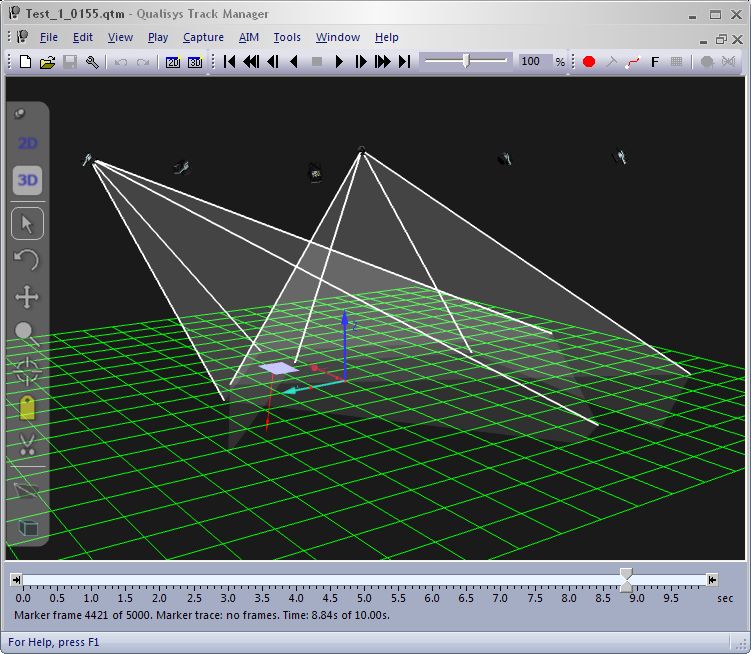Image resolution: width=751 pixels, height=654 pixels.
Task: Pick the zoom magnifier tool
Action: (27, 334)
